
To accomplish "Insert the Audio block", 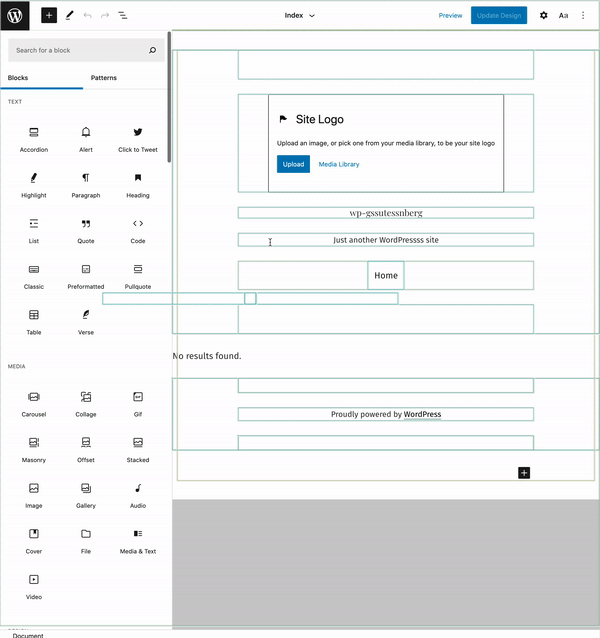I will (x=138, y=495).
